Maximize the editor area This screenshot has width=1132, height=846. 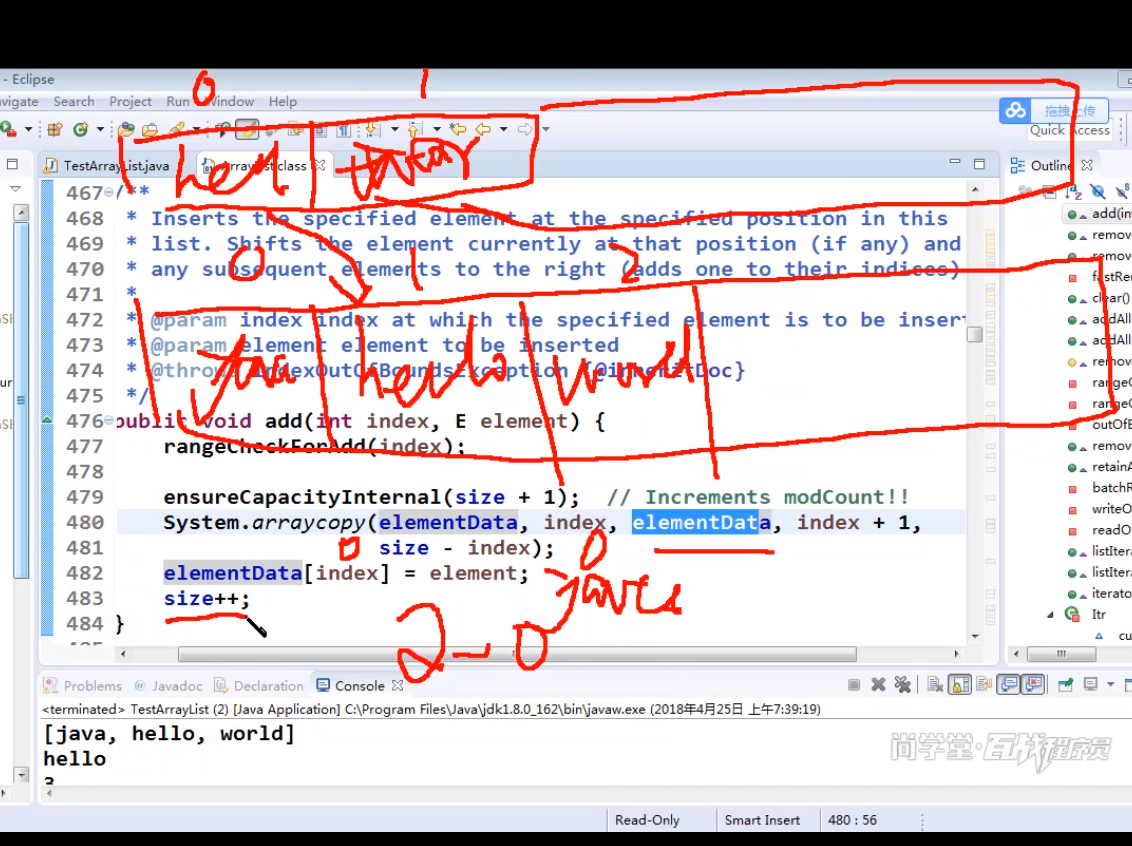[979, 164]
